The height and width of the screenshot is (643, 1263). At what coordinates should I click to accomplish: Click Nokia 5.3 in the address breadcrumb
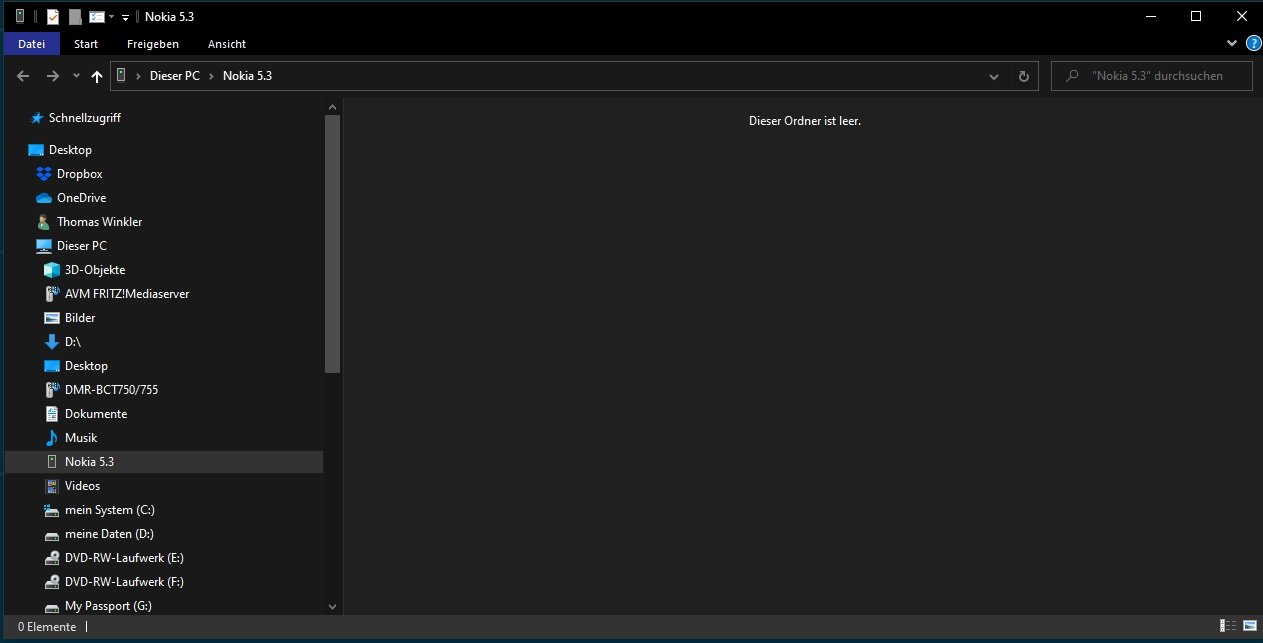pos(247,76)
